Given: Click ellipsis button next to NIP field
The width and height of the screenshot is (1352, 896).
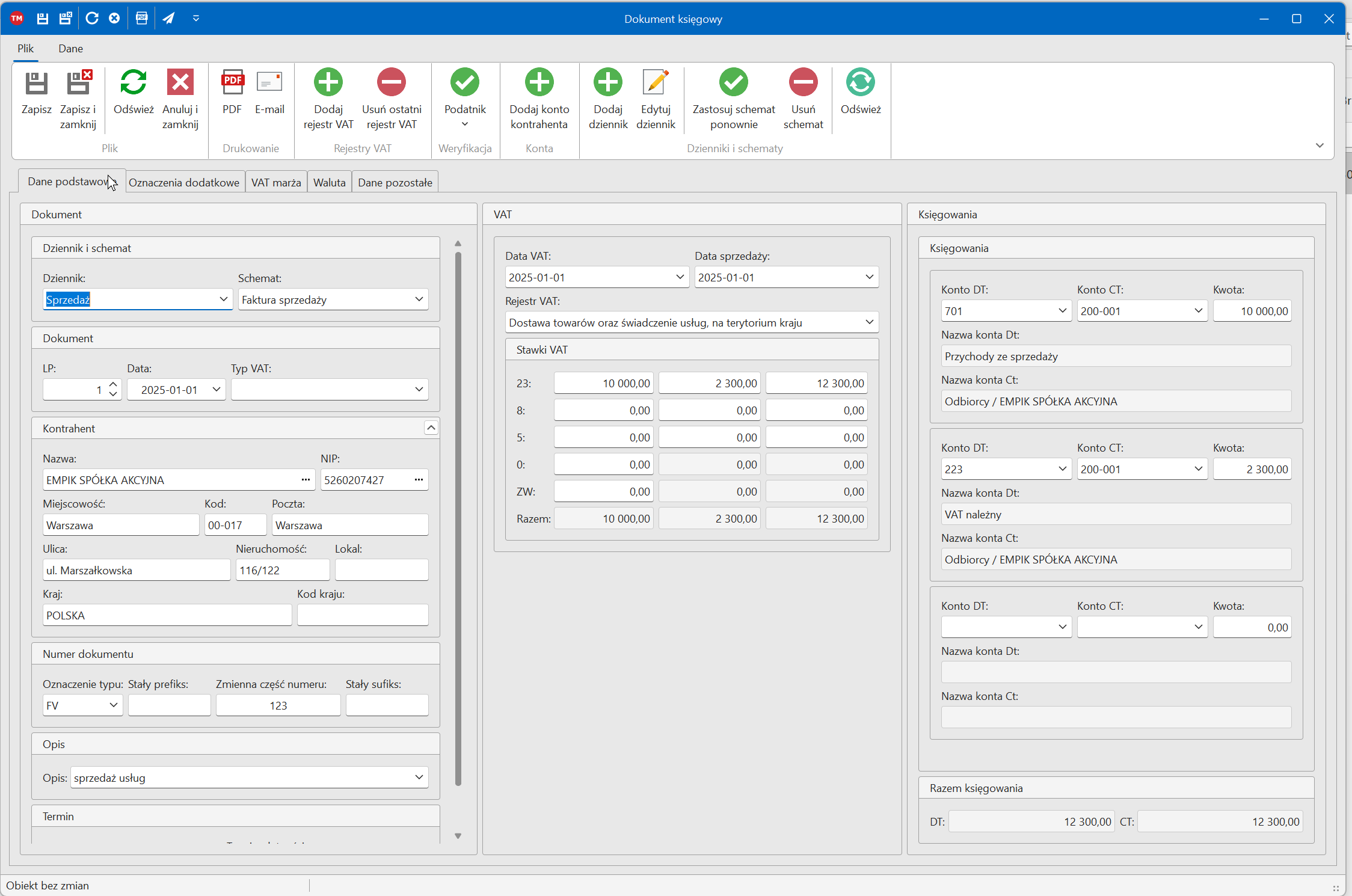Looking at the screenshot, I should point(419,480).
